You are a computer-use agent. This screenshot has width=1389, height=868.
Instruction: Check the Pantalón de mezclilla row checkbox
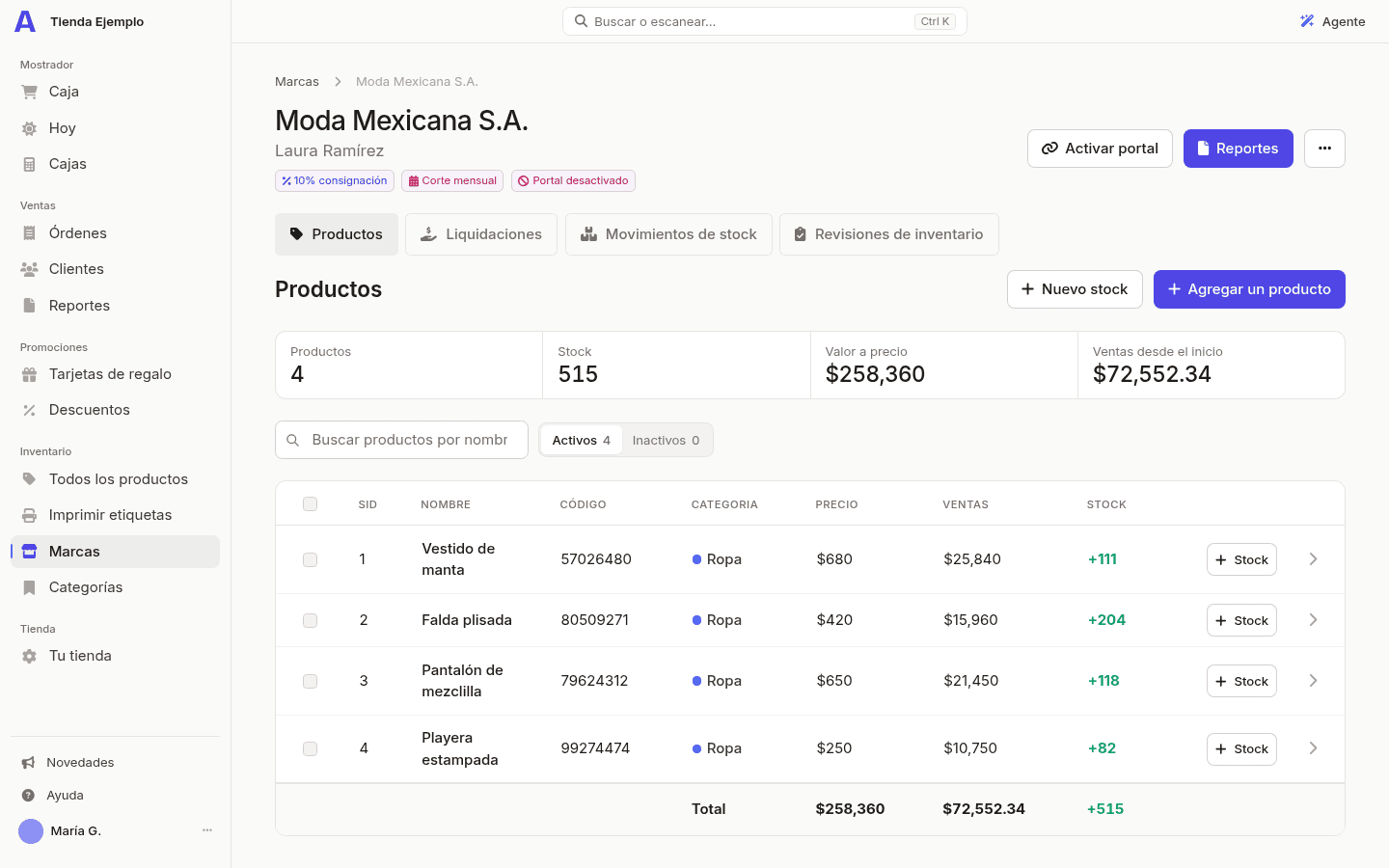(310, 681)
